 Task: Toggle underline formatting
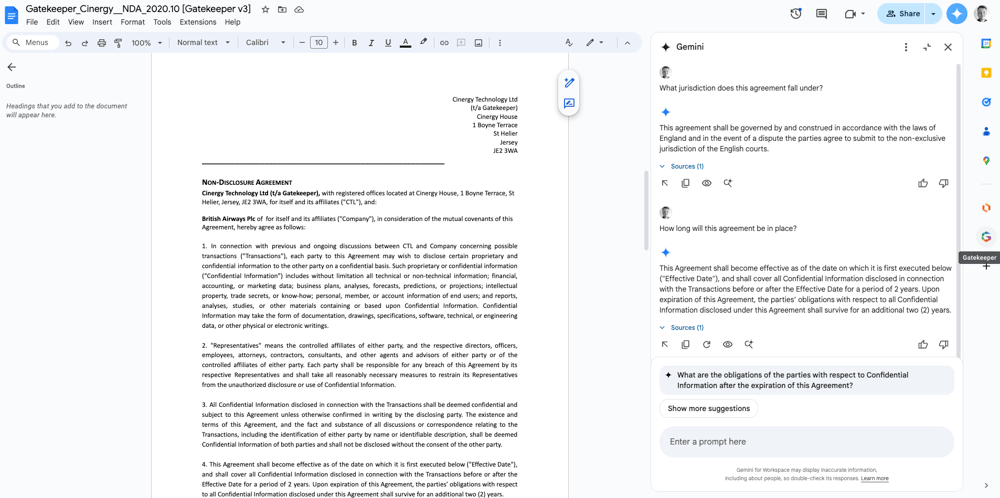pos(388,43)
